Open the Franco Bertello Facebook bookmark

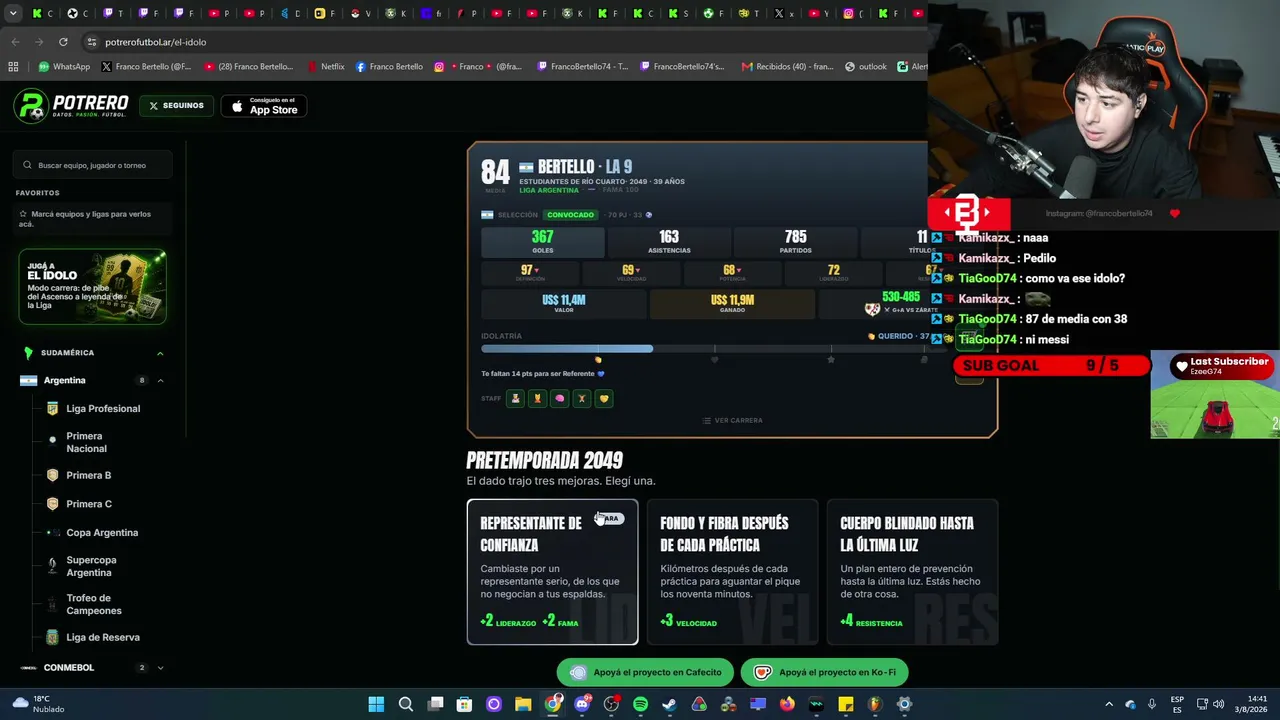pyautogui.click(x=389, y=67)
